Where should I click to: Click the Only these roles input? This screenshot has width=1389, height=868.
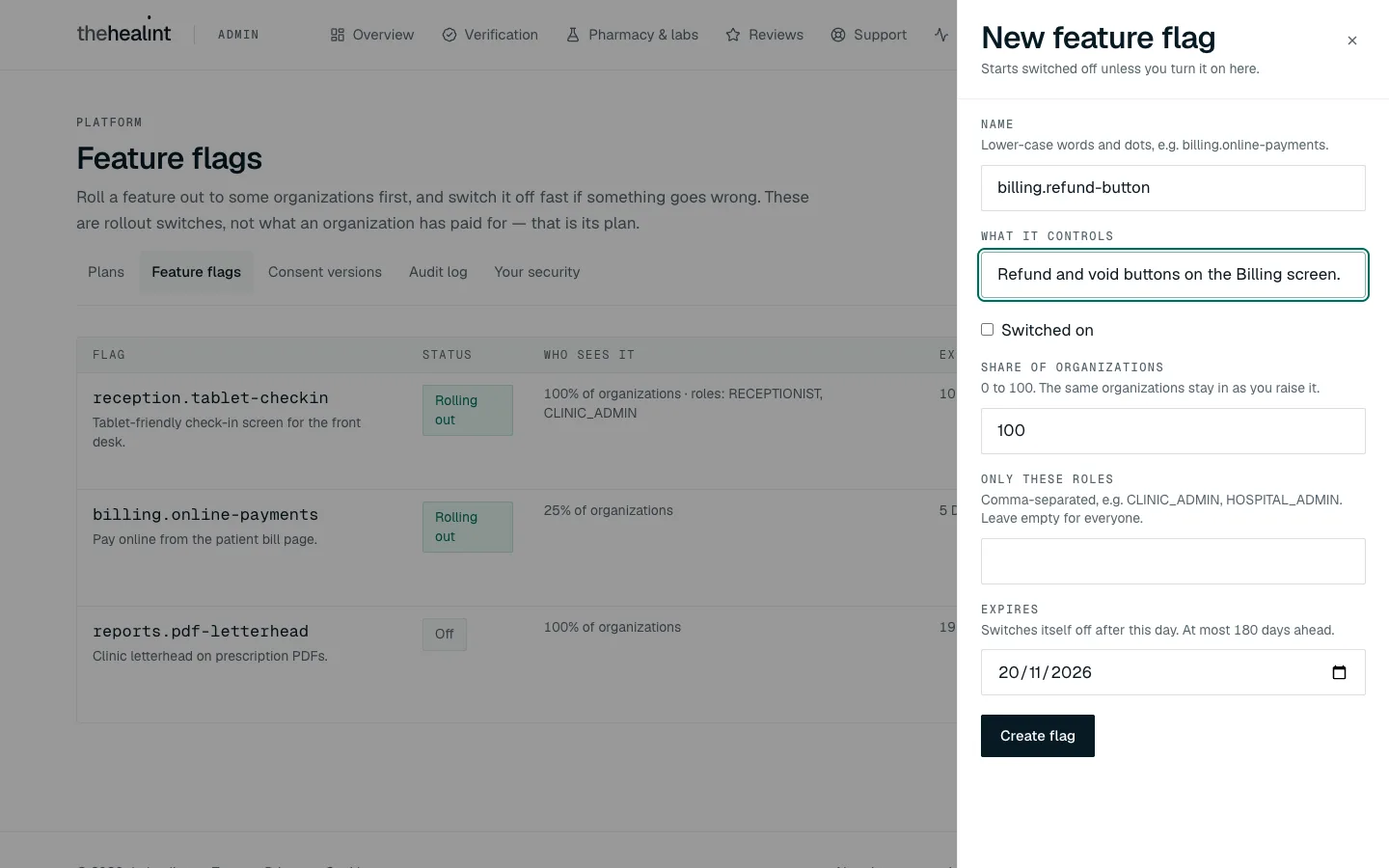[x=1173, y=561]
